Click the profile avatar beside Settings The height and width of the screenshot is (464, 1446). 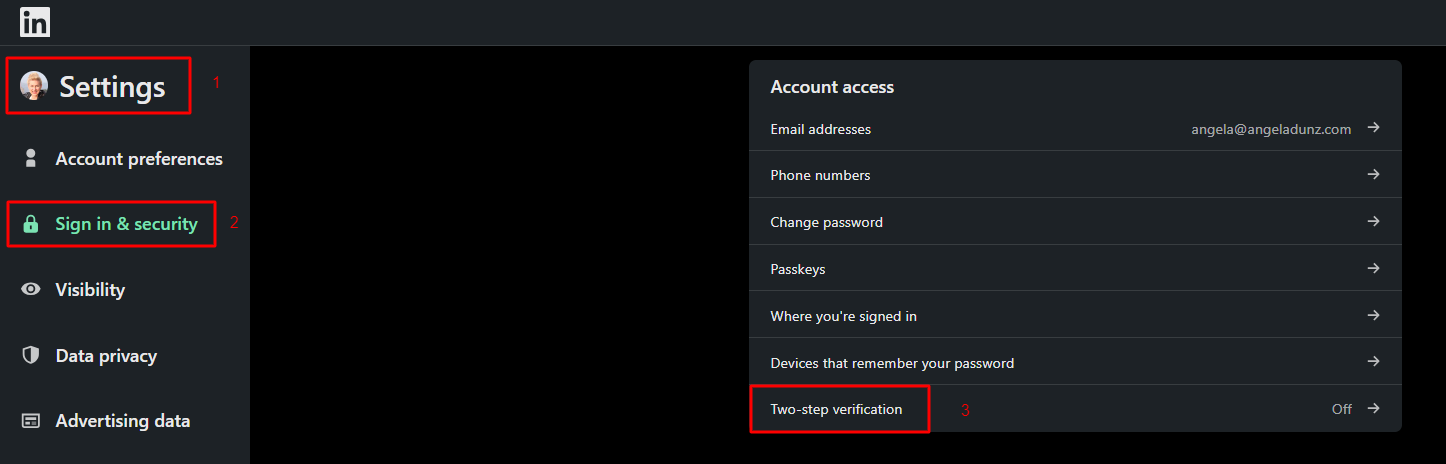(34, 86)
